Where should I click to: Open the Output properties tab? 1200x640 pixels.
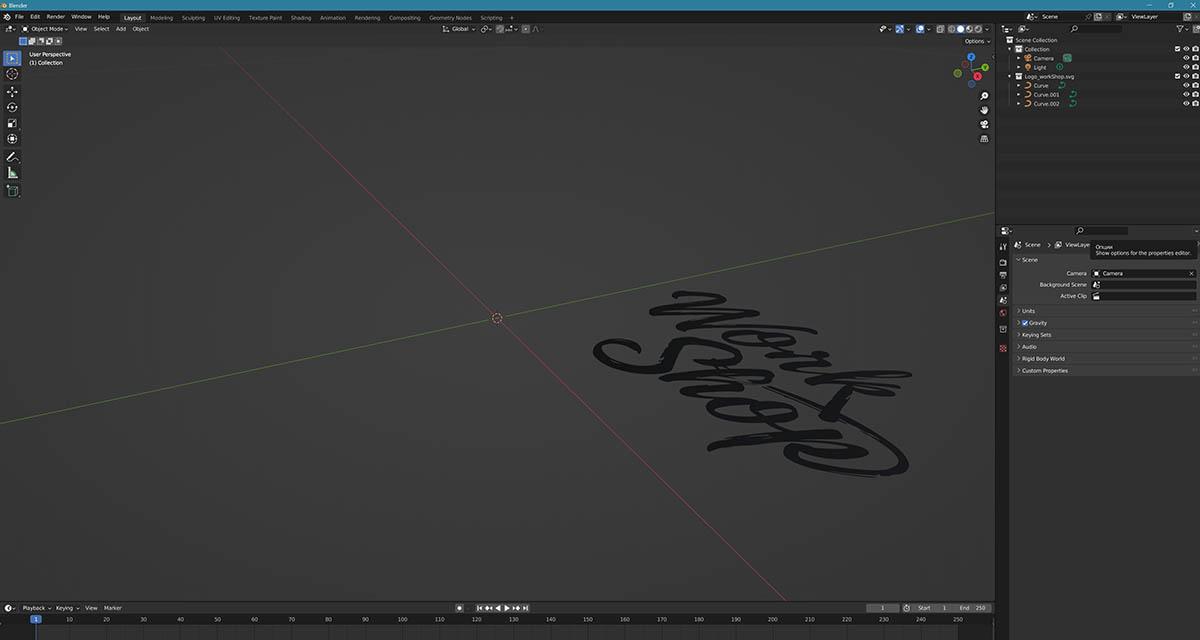click(1003, 275)
